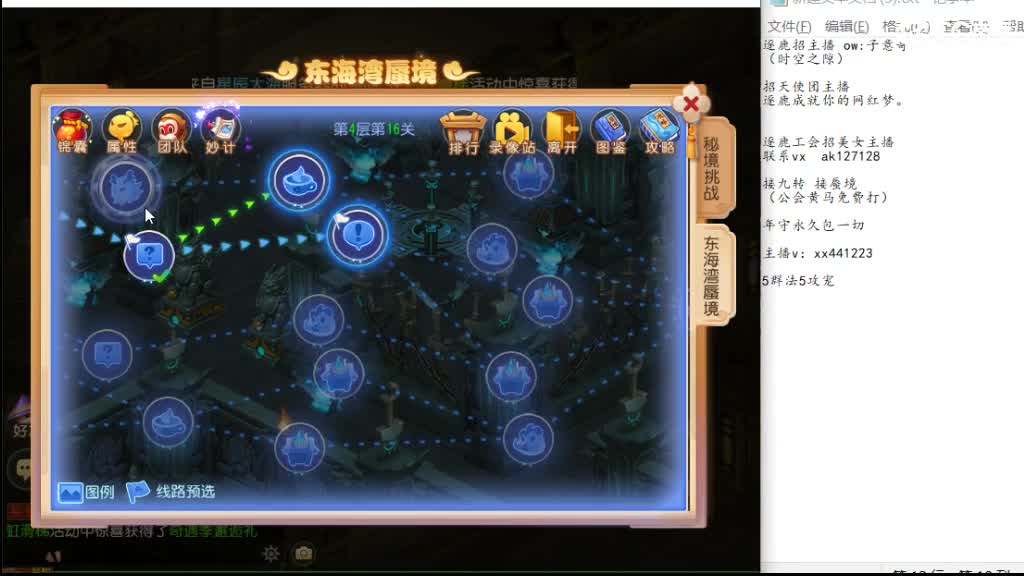Switch to the 秘境挑战 side tab
The height and width of the screenshot is (576, 1024).
712,168
